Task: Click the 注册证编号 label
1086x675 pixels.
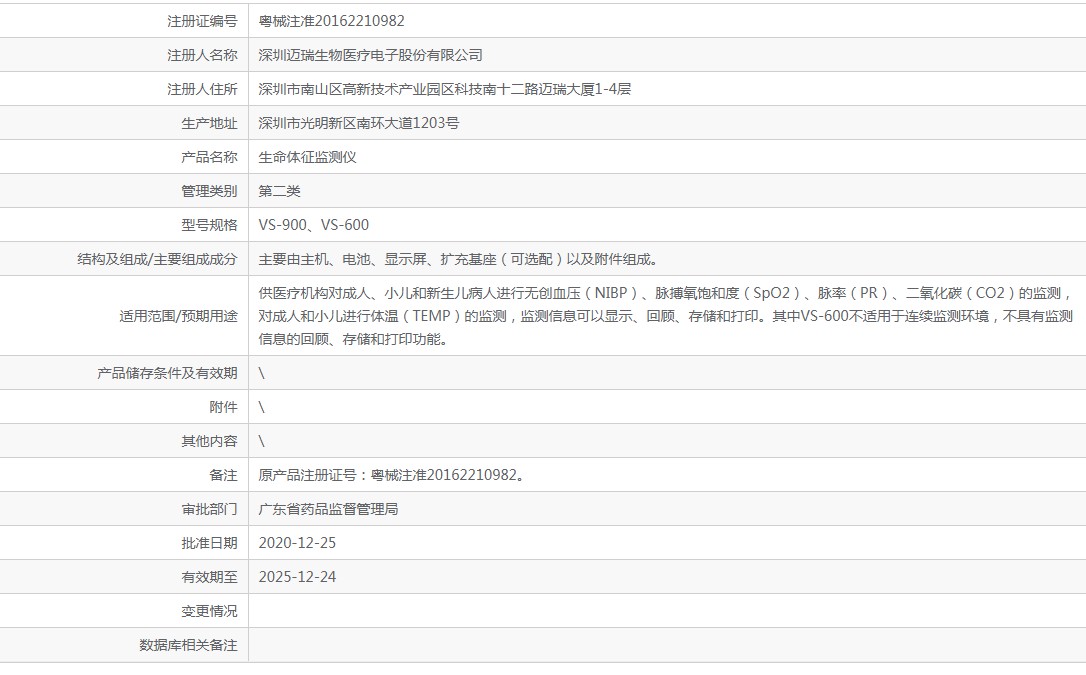Action: (202, 21)
